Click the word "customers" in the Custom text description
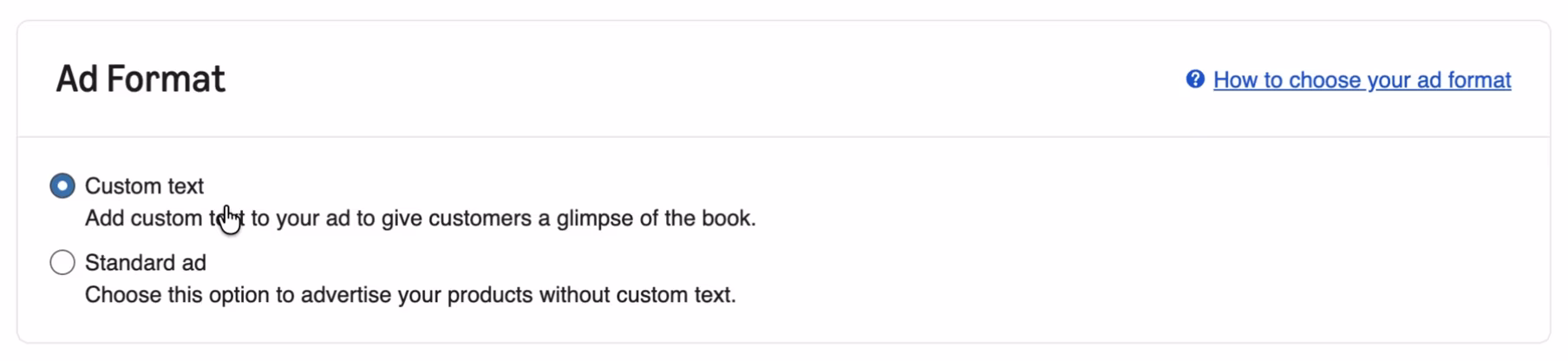The height and width of the screenshot is (361, 1568). point(480,218)
